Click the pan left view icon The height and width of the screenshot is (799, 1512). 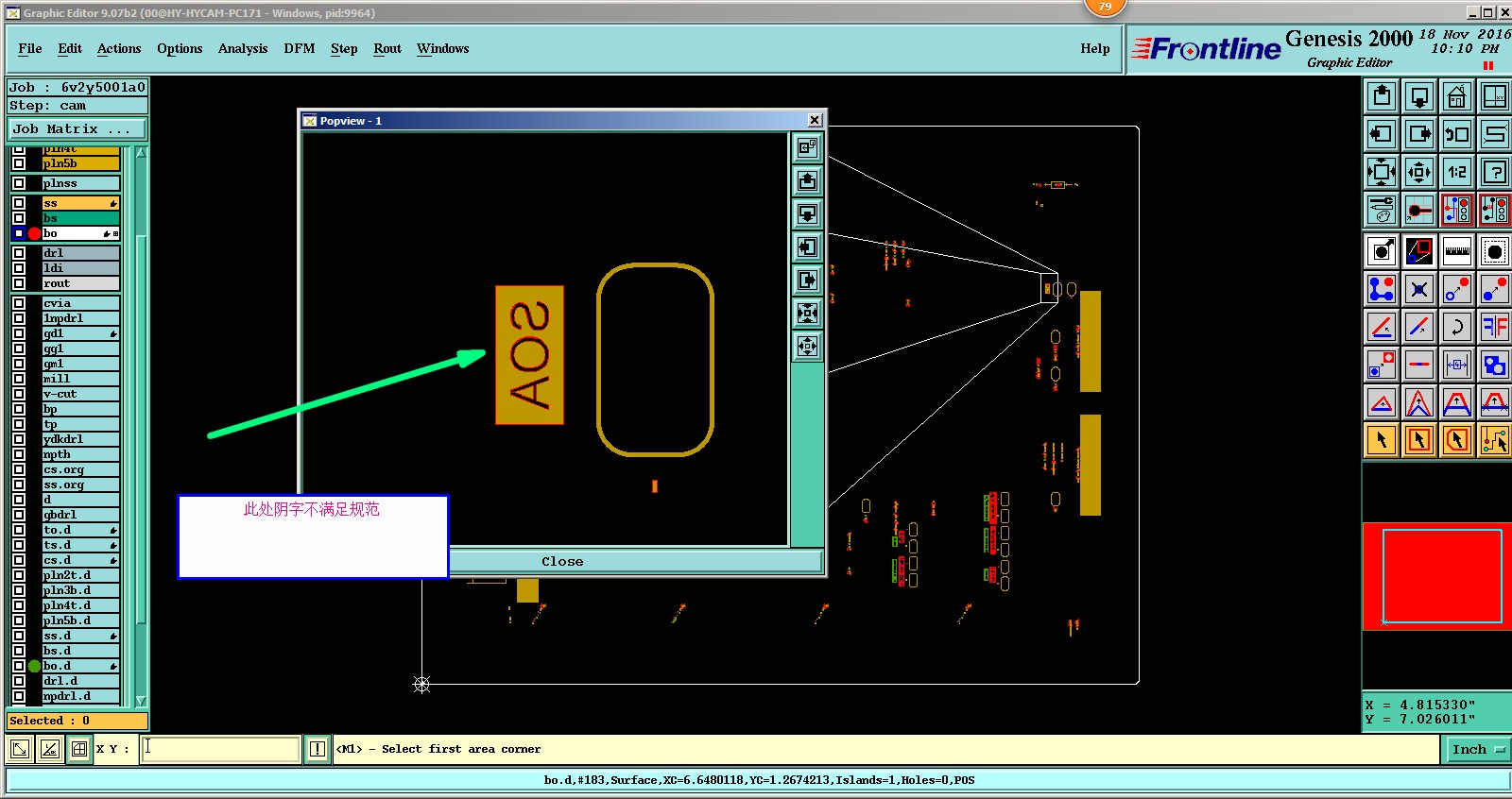[1382, 133]
